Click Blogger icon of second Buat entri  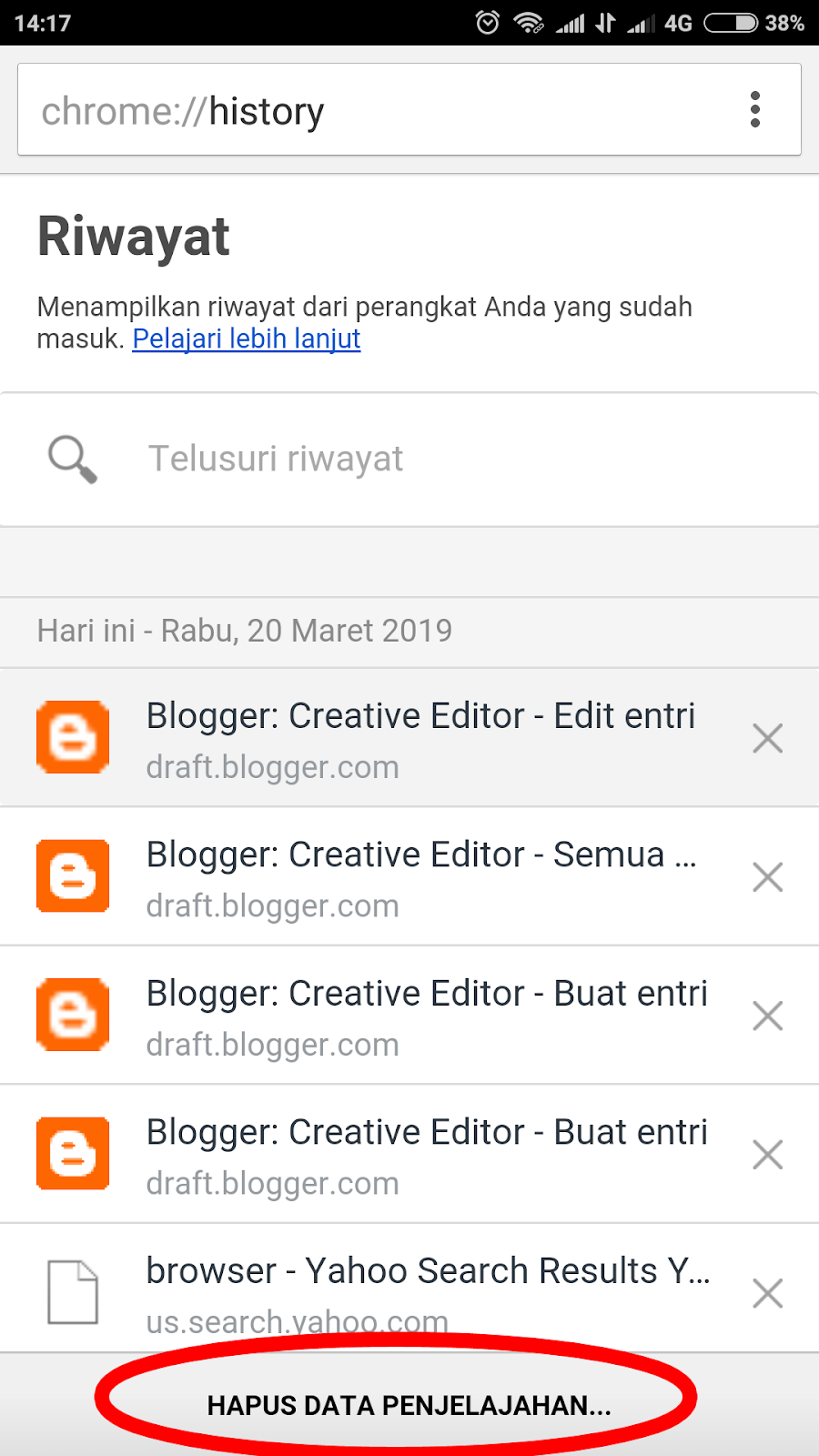click(73, 1153)
